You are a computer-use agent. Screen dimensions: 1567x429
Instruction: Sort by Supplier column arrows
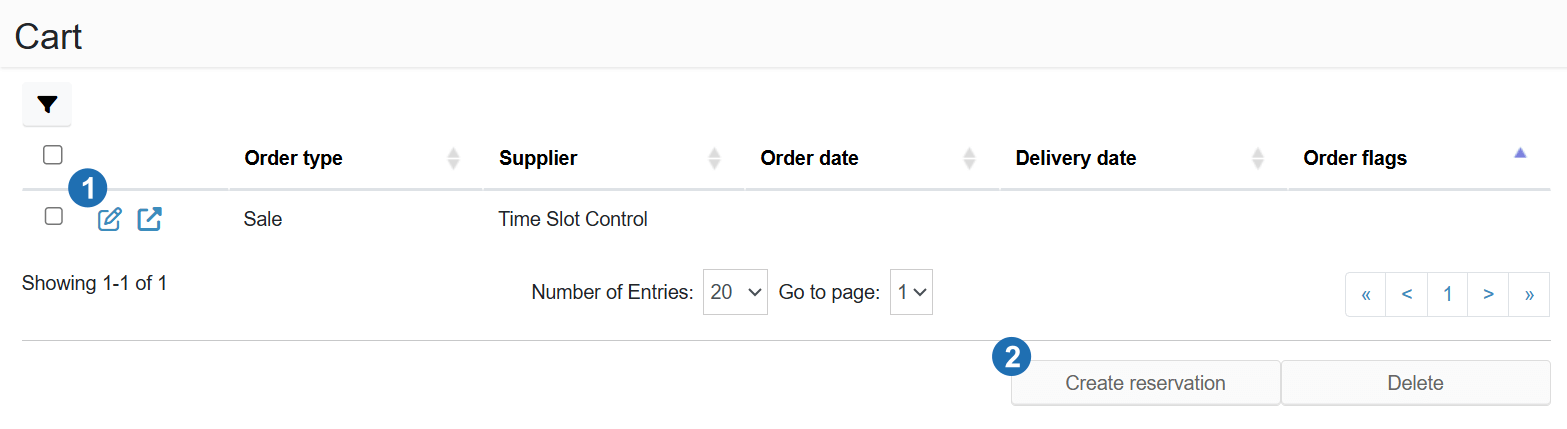(714, 158)
